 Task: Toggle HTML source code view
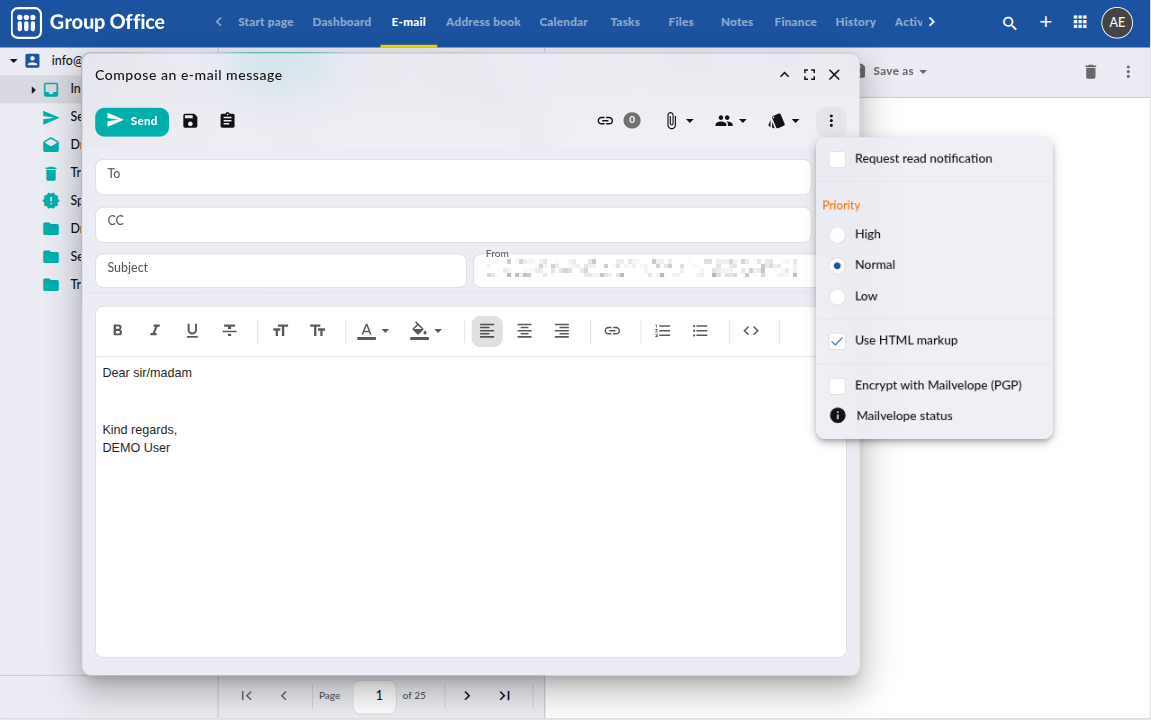[751, 331]
